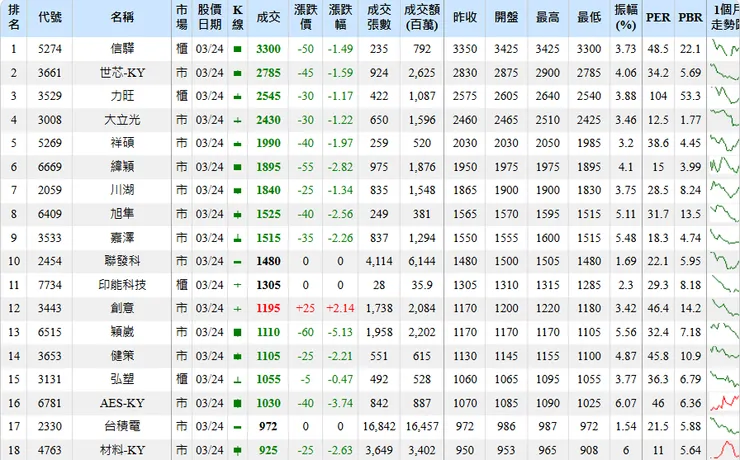Sort table by 漲跌價 column header
740x460 pixels.
click(305, 17)
